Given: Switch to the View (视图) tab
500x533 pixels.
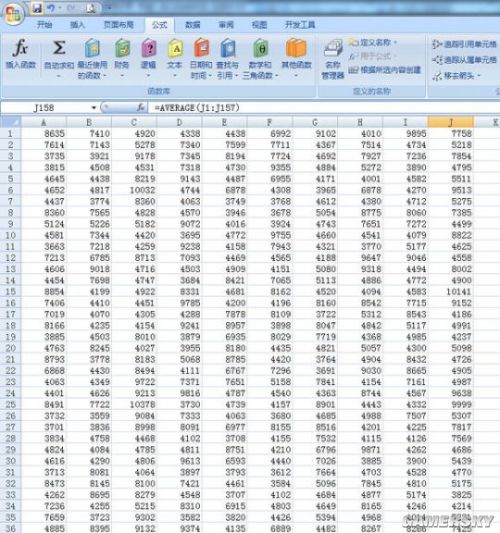Looking at the screenshot, I should (x=259, y=24).
